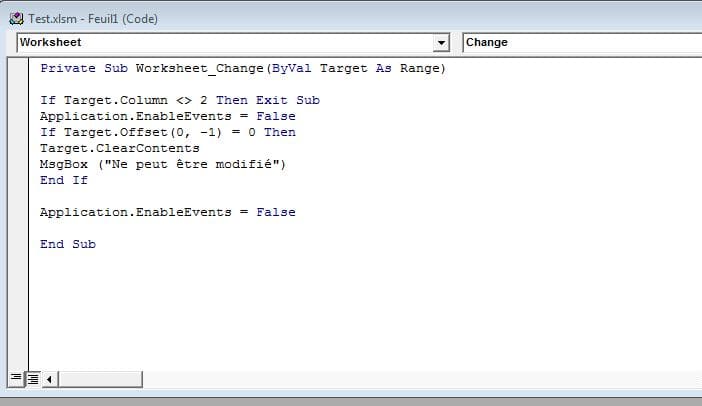Open the Change procedure dropdown

pyautogui.click(x=582, y=43)
